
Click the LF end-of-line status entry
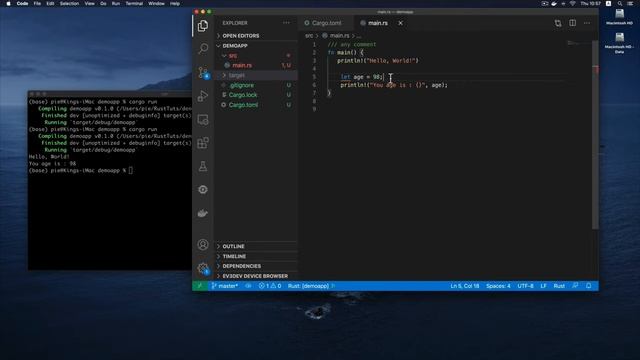point(543,286)
